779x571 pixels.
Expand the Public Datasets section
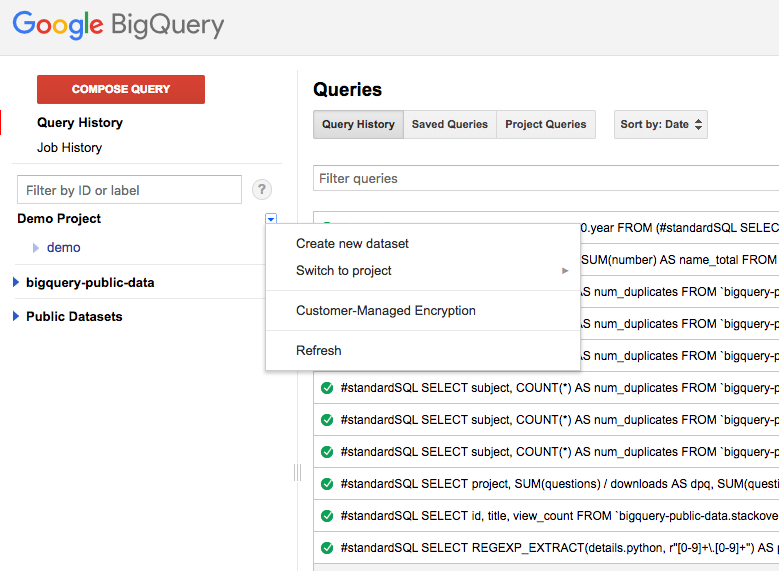pyautogui.click(x=16, y=317)
